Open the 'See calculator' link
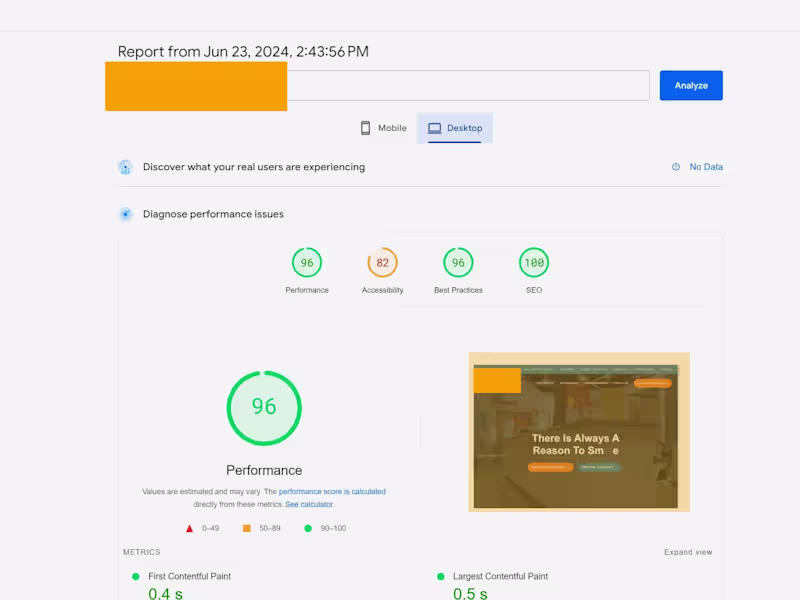800x600 pixels. point(309,504)
